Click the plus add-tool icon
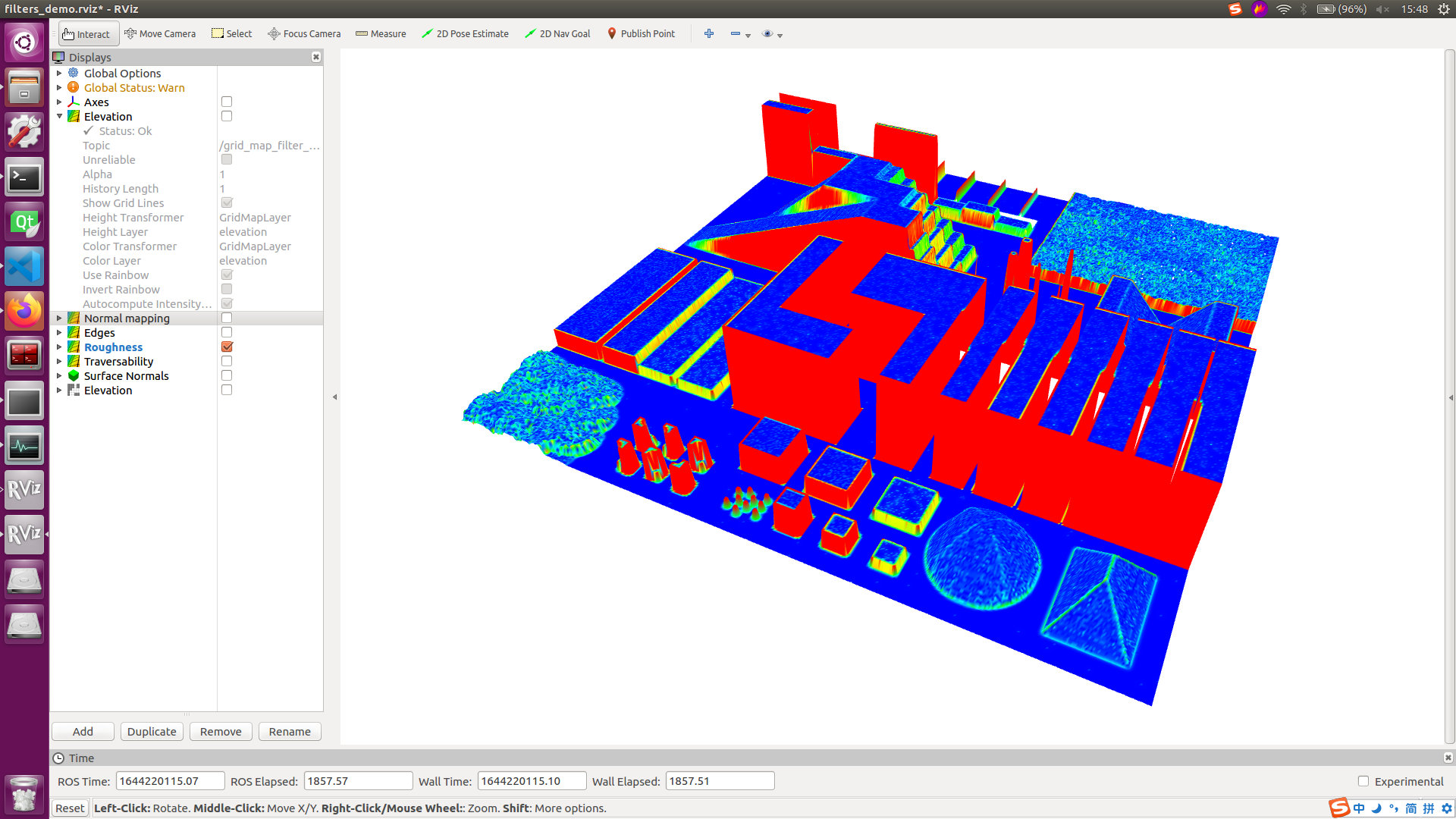 click(709, 33)
